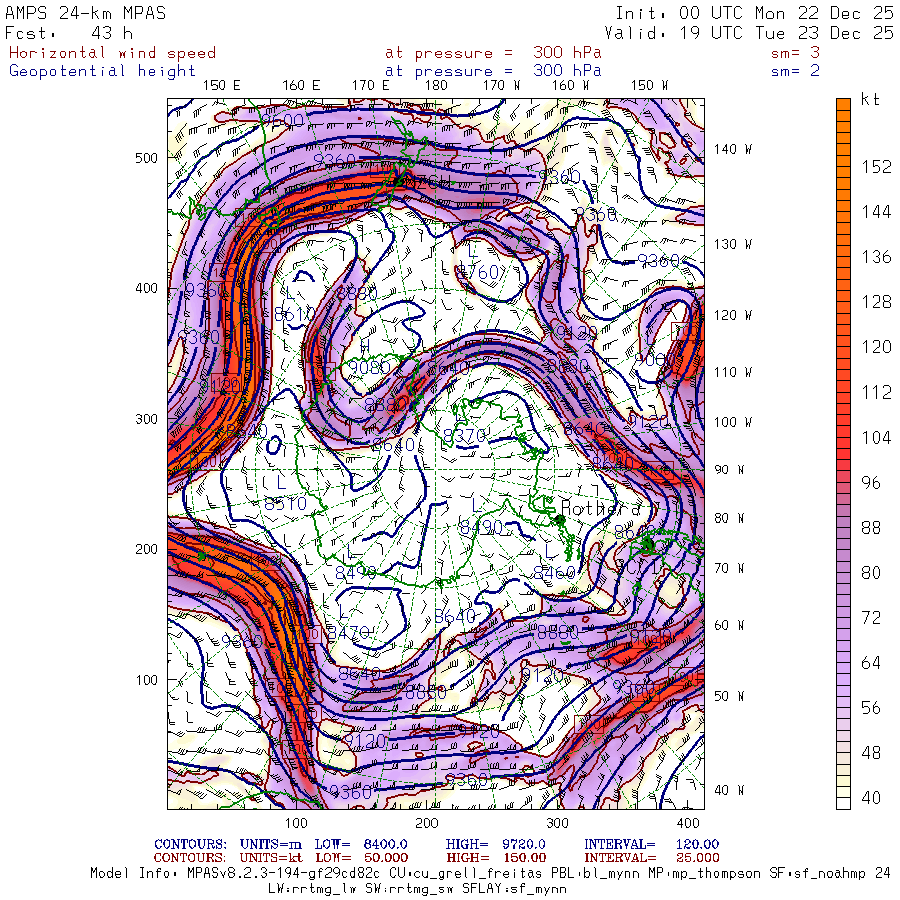Click the "120 W" label right of the map
Image resolution: width=900 pixels, height=900 pixels.
[733, 316]
